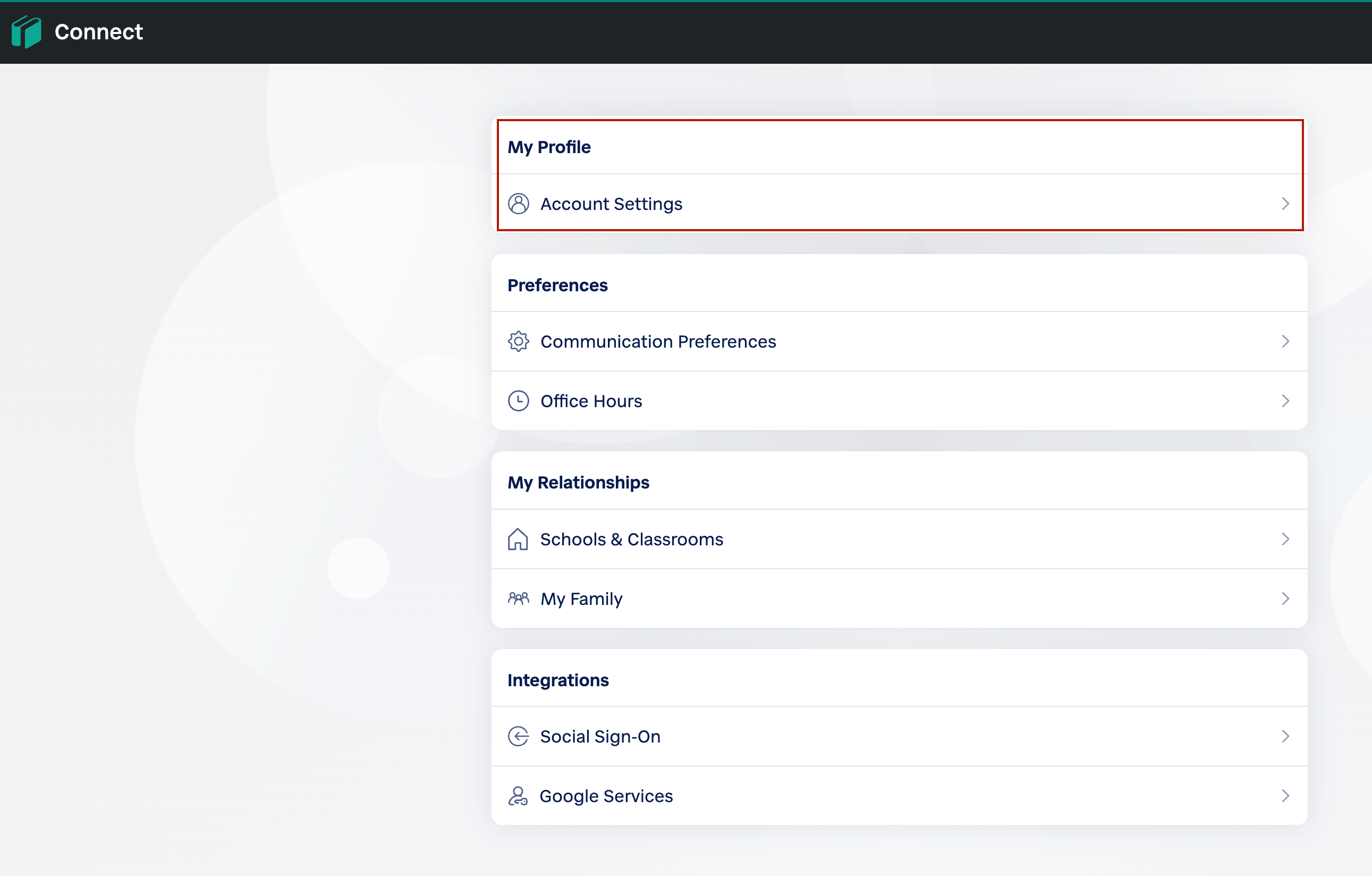Click the My Relationships heading
The height and width of the screenshot is (876, 1372).
pos(578,483)
